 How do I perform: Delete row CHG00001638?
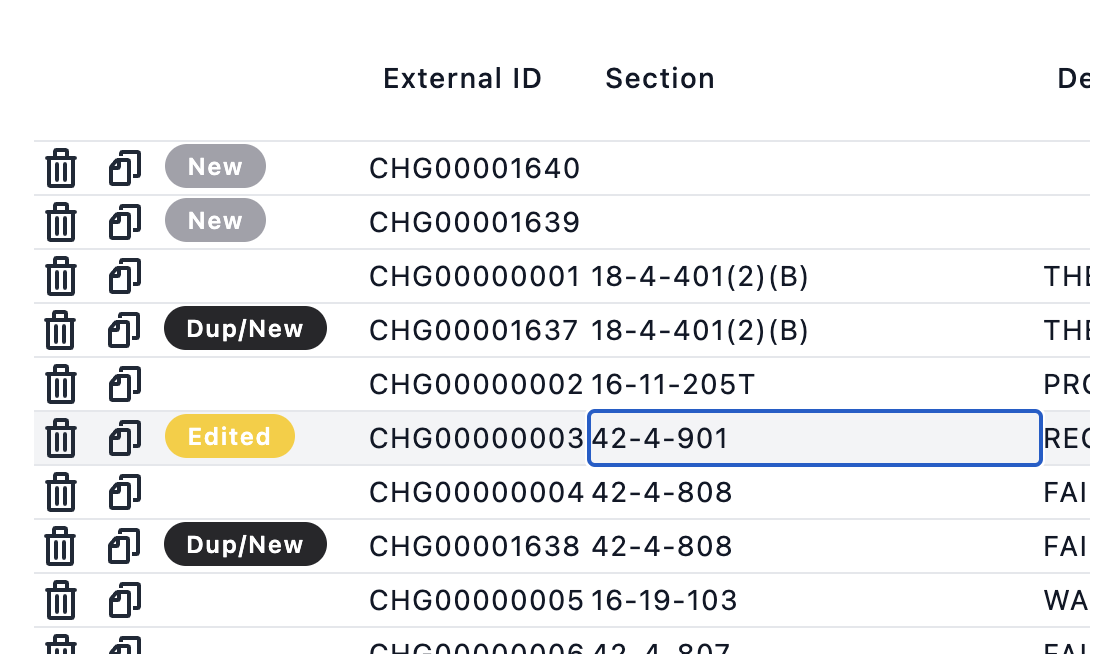click(61, 546)
